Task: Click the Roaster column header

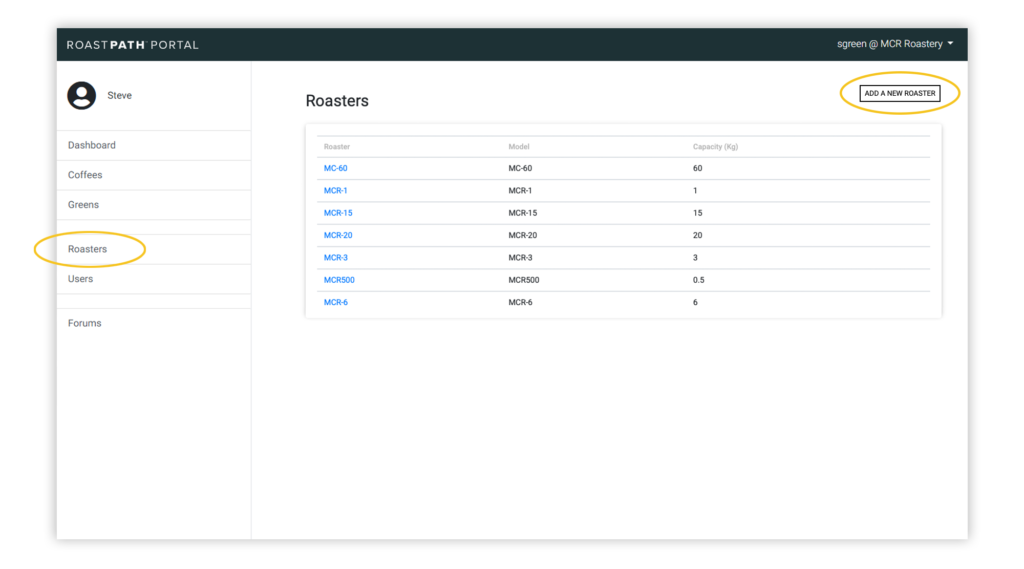Action: pyautogui.click(x=336, y=147)
